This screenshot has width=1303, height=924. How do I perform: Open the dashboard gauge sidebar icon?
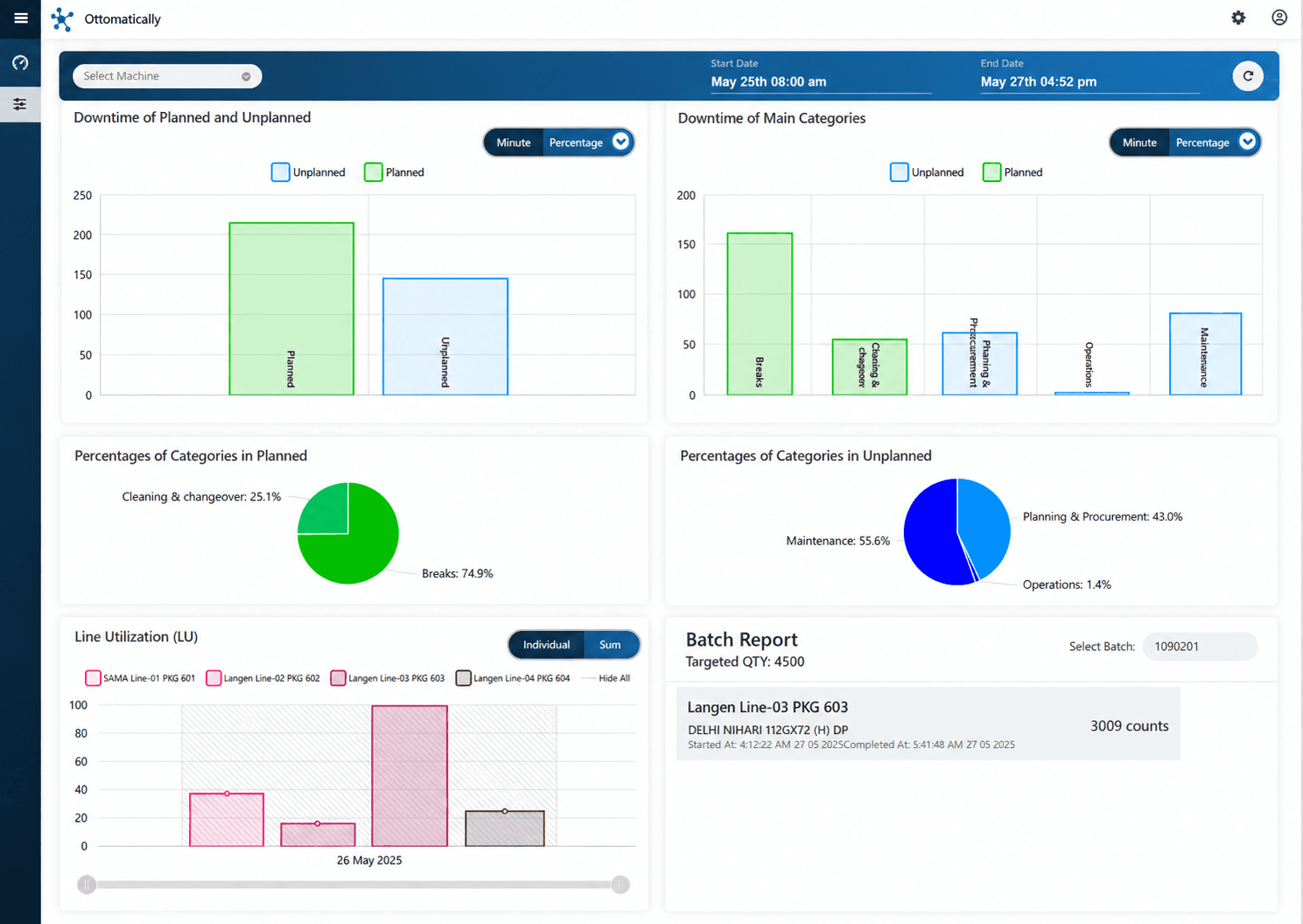point(20,63)
